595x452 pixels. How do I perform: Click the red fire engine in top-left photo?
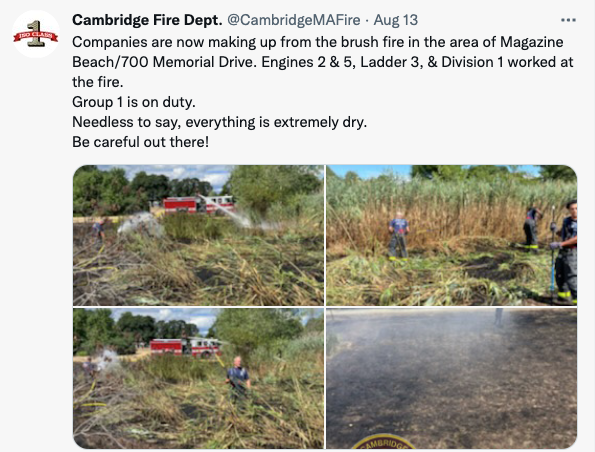pos(198,205)
